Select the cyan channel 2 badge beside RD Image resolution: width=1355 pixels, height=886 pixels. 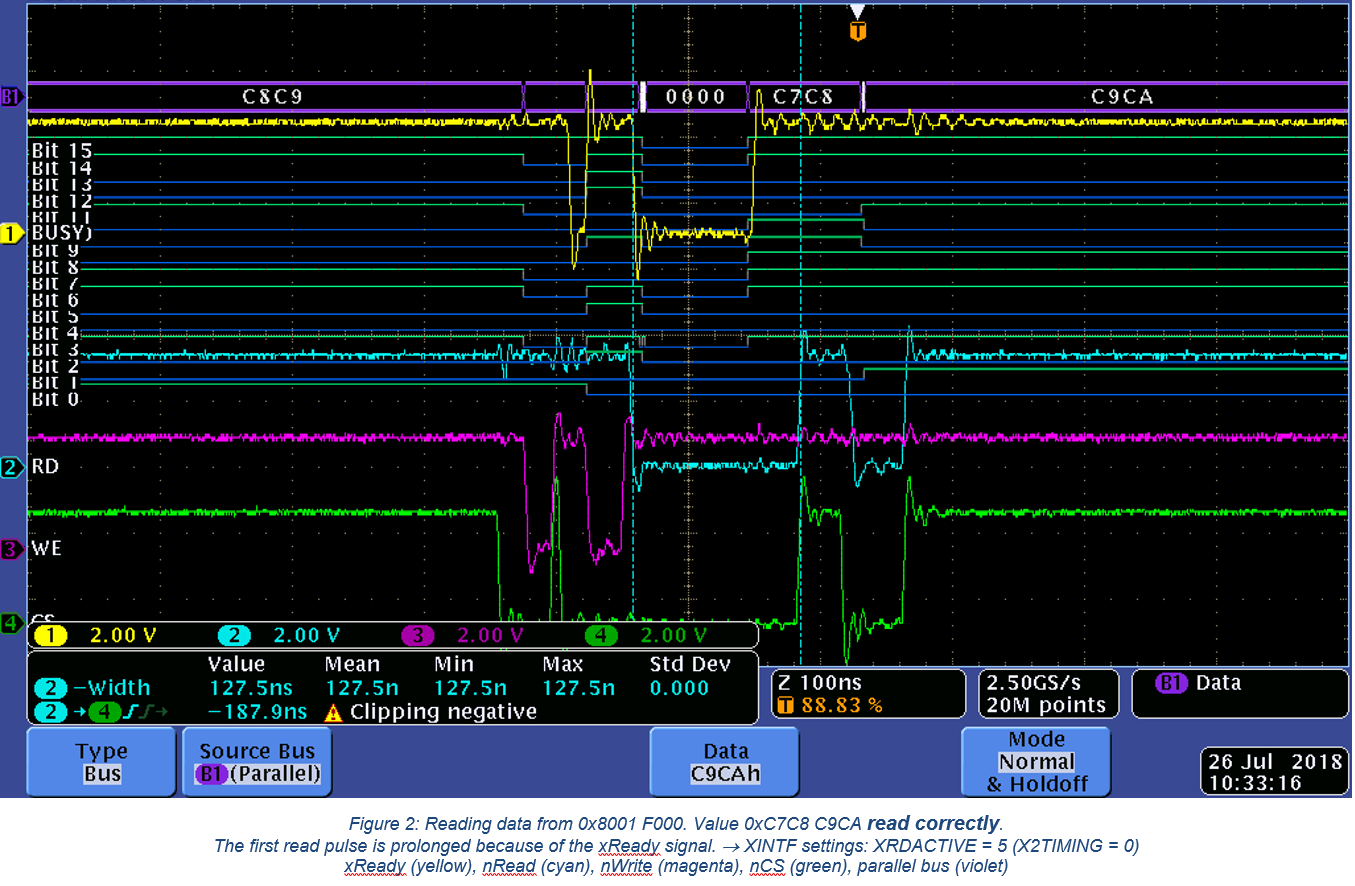(x=11, y=466)
